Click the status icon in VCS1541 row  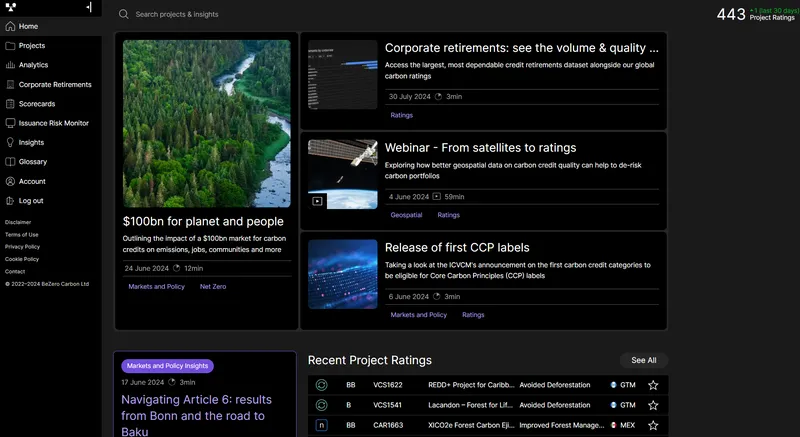pos(321,405)
